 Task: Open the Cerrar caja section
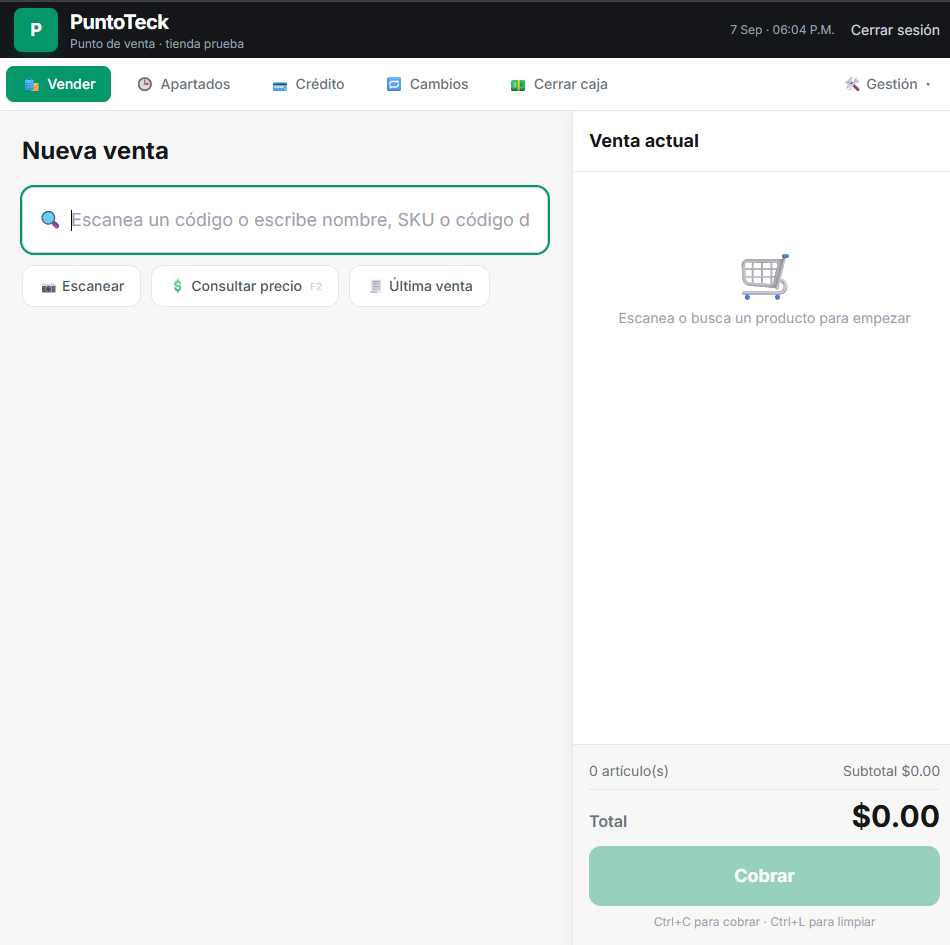point(559,84)
